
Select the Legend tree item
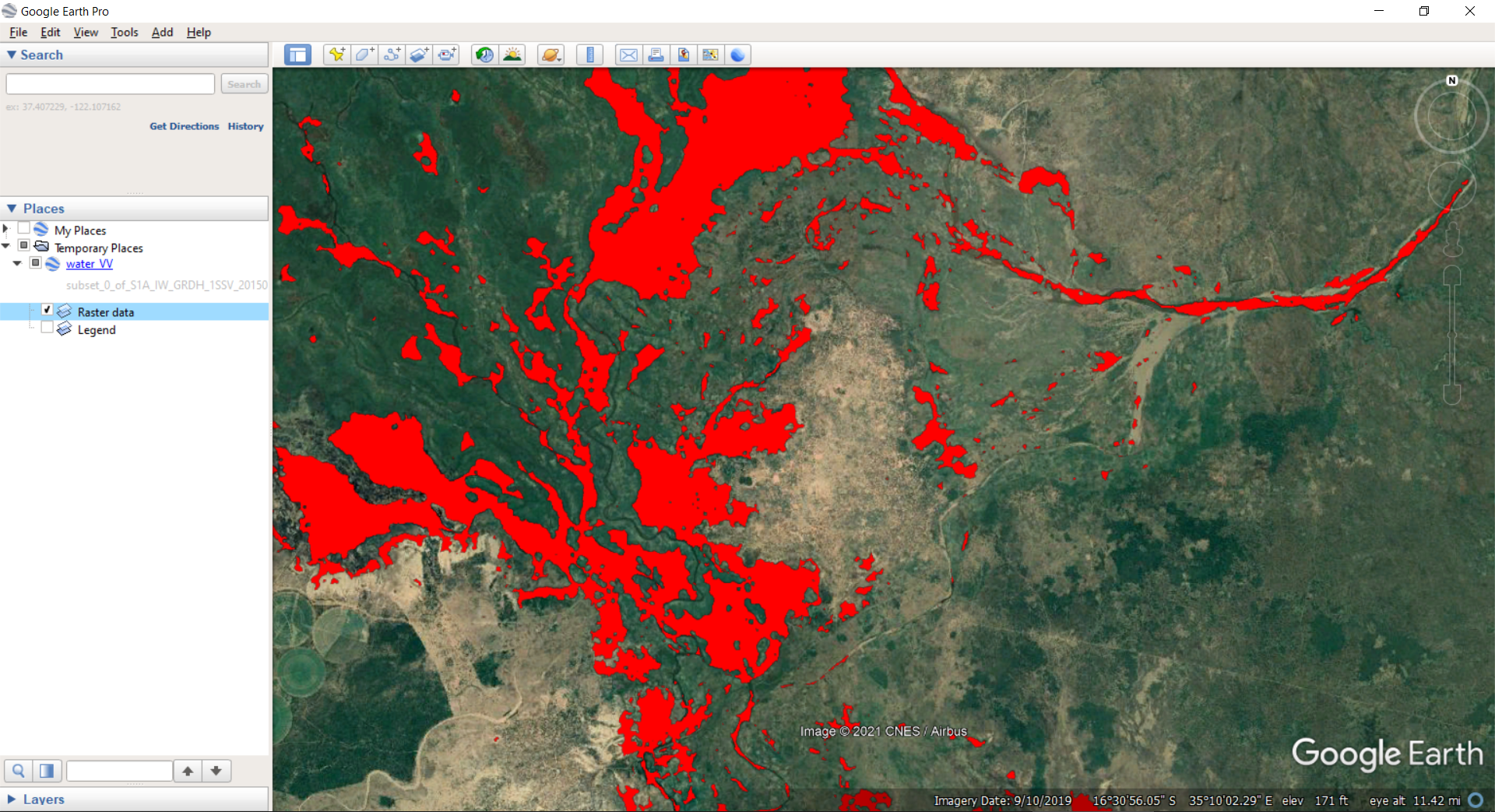(97, 330)
